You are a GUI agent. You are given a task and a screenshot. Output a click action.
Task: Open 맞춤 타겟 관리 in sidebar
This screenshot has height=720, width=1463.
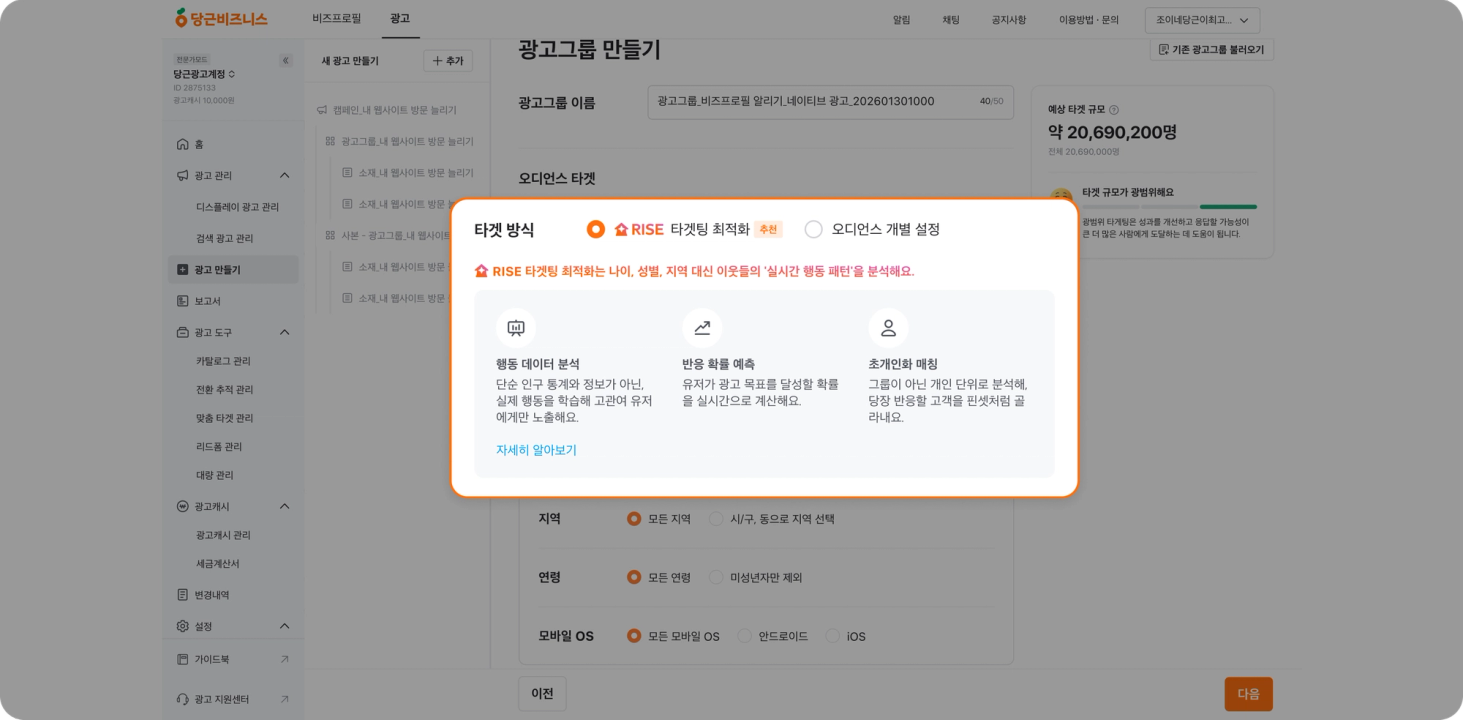[225, 418]
